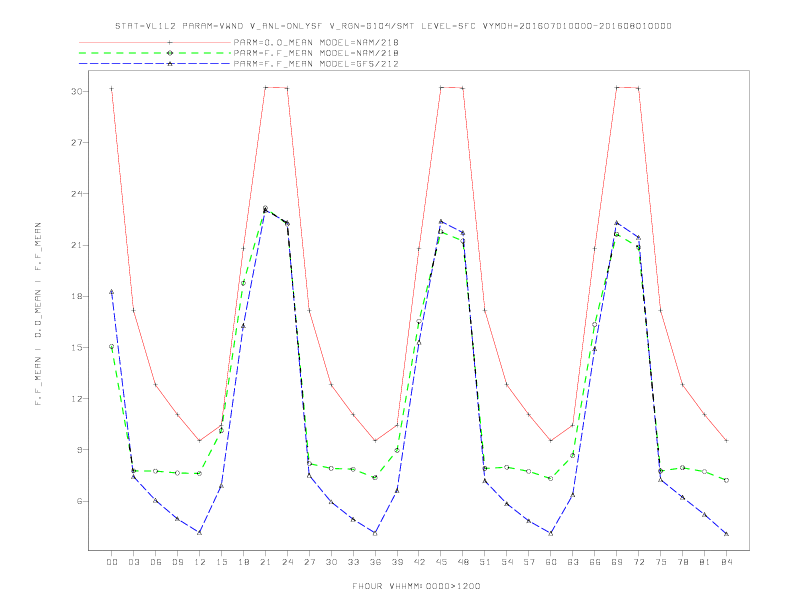Viewport: 792px width, 612px height.
Task: Click x-axis forecast hour label 30
Action: 331,562
